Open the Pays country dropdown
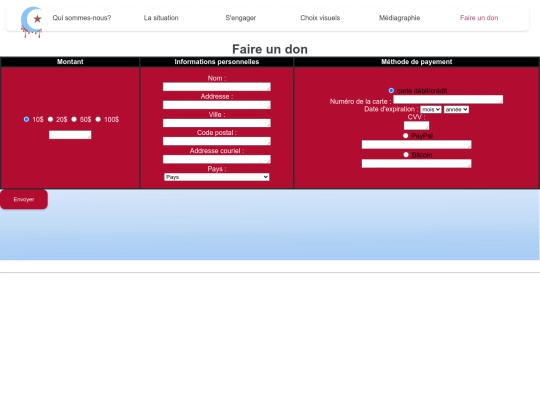 pyautogui.click(x=217, y=177)
